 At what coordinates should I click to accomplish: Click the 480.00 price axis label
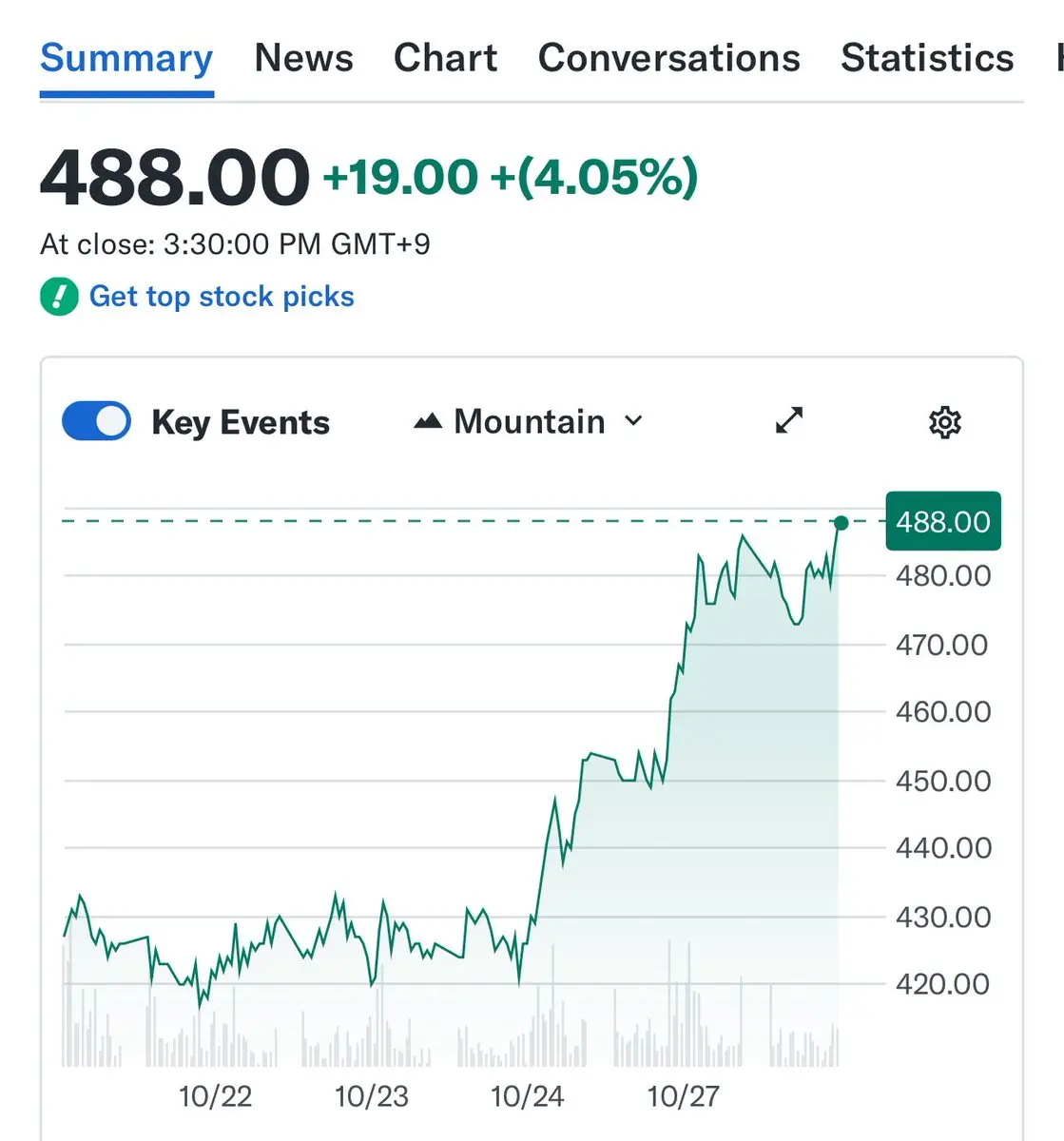point(942,575)
